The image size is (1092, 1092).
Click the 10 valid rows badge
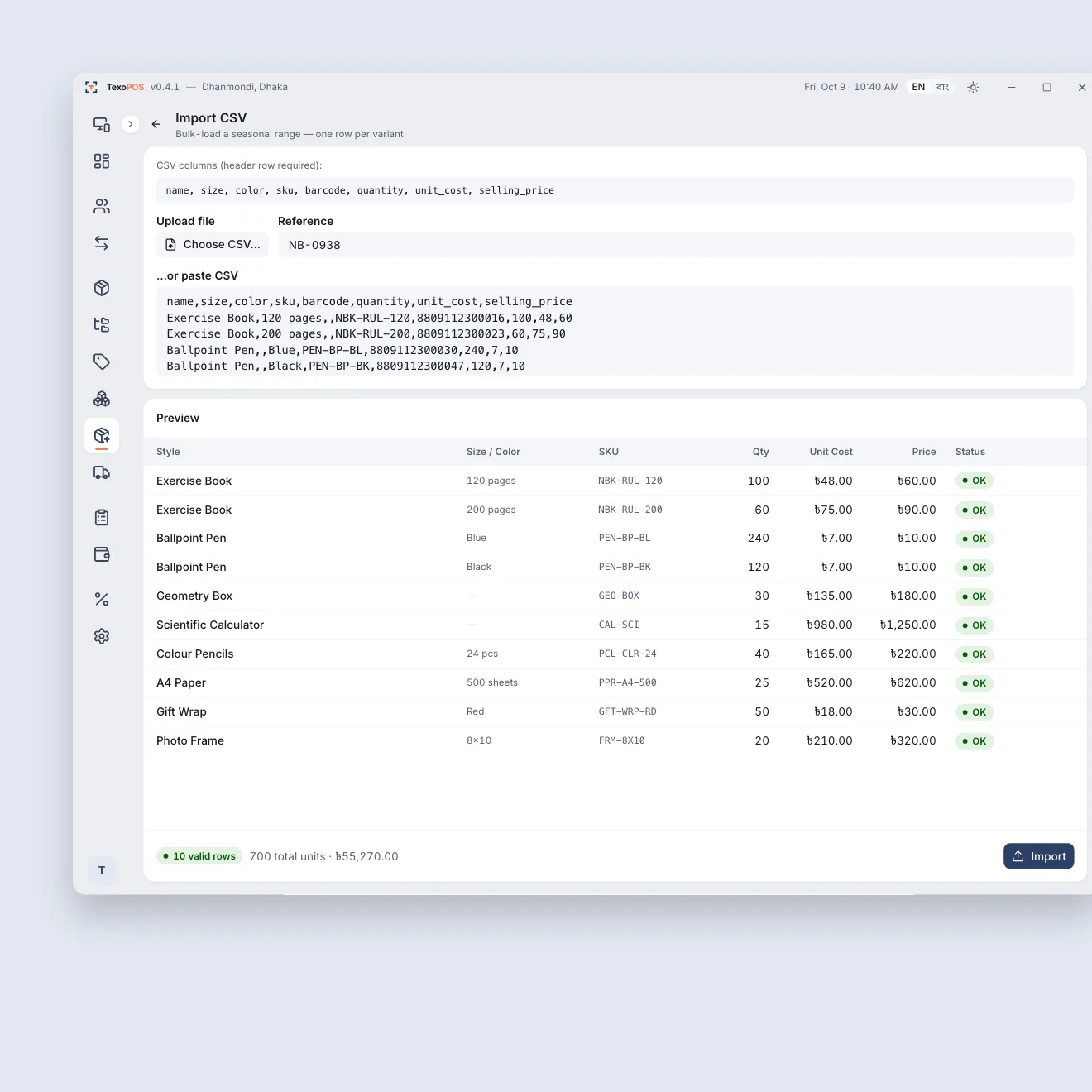click(199, 856)
